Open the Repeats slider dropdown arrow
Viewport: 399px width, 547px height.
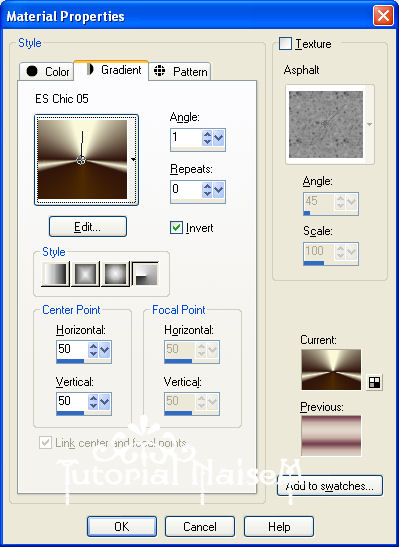(219, 190)
